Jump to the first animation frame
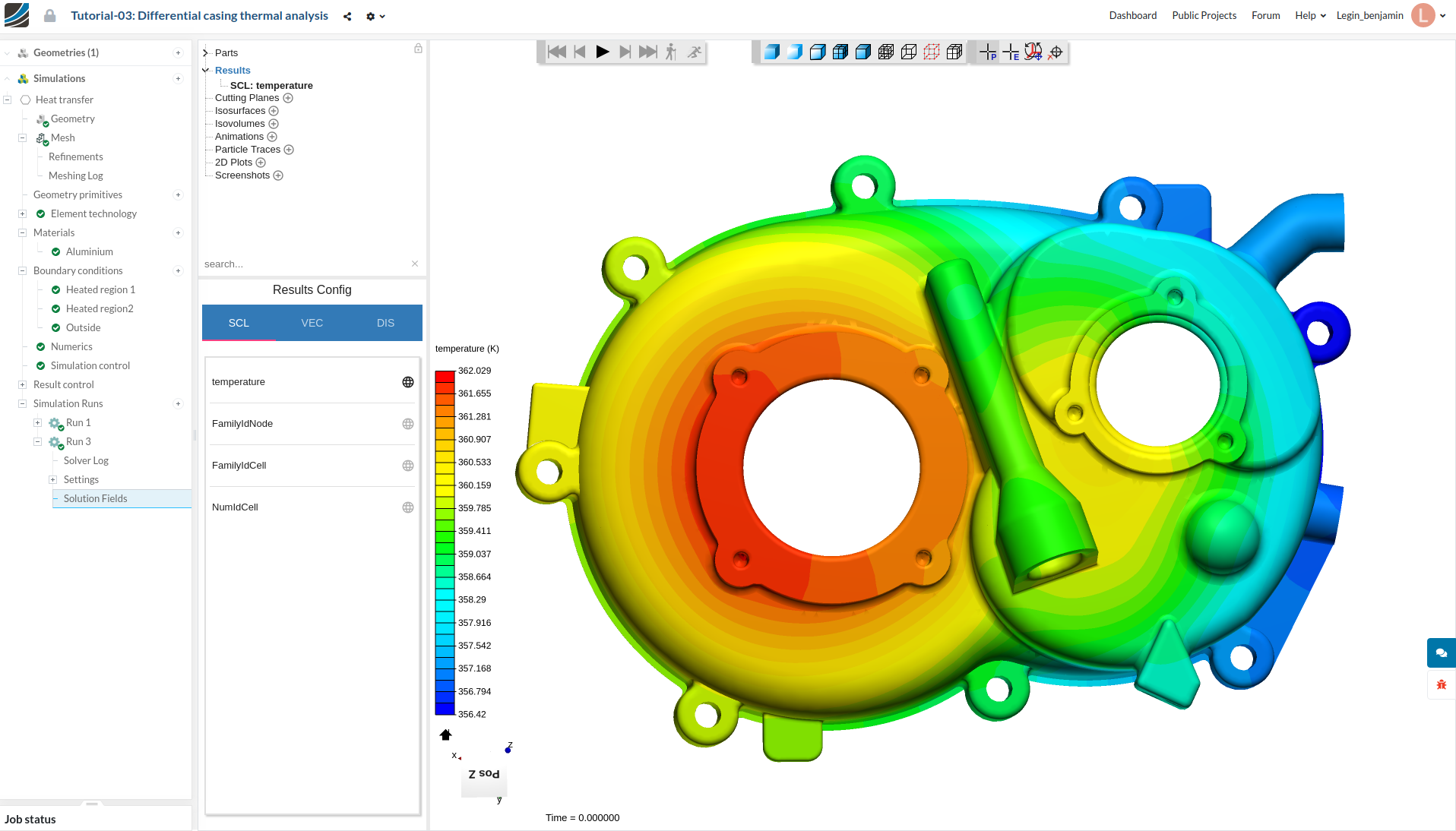 tap(557, 52)
